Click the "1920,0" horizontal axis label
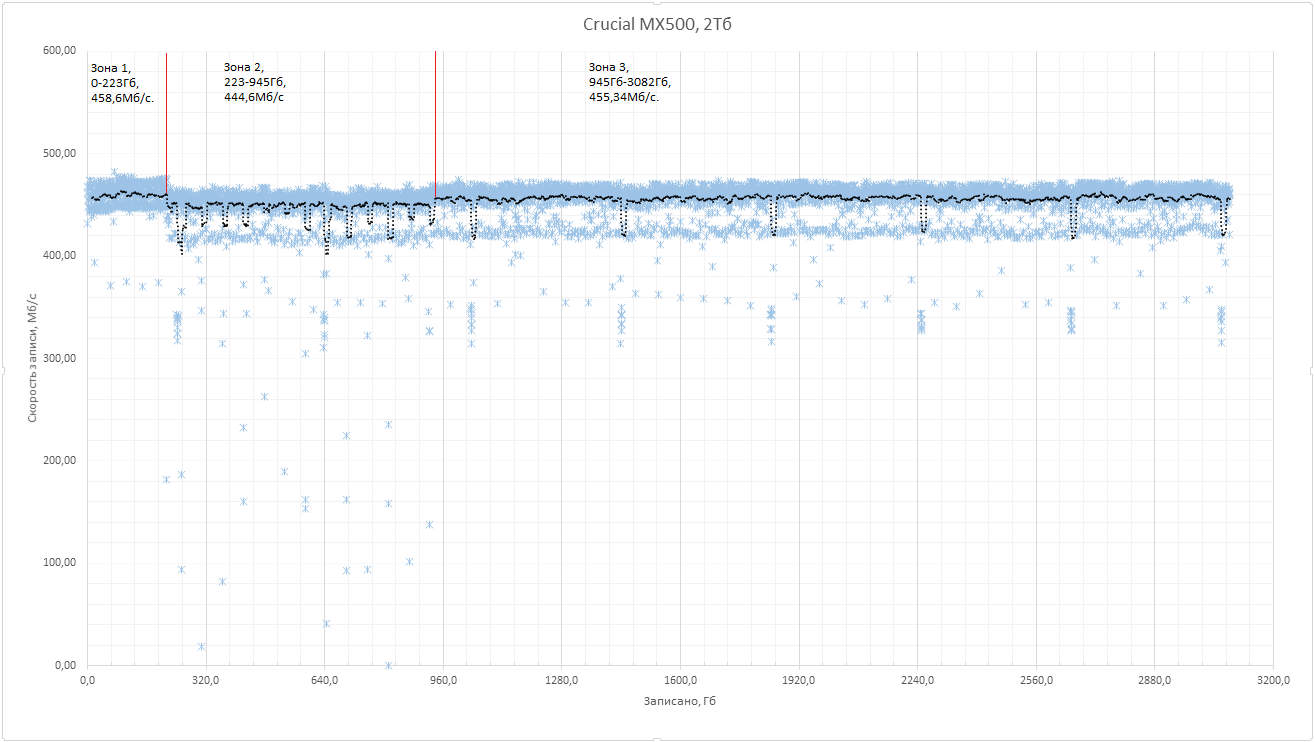1315x742 pixels. (x=799, y=681)
